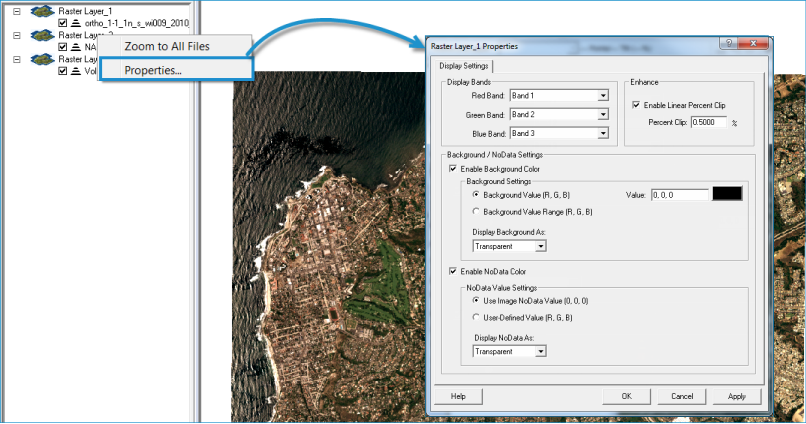Image resolution: width=806 pixels, height=424 pixels.
Task: Click the Help button
Action: 459,396
